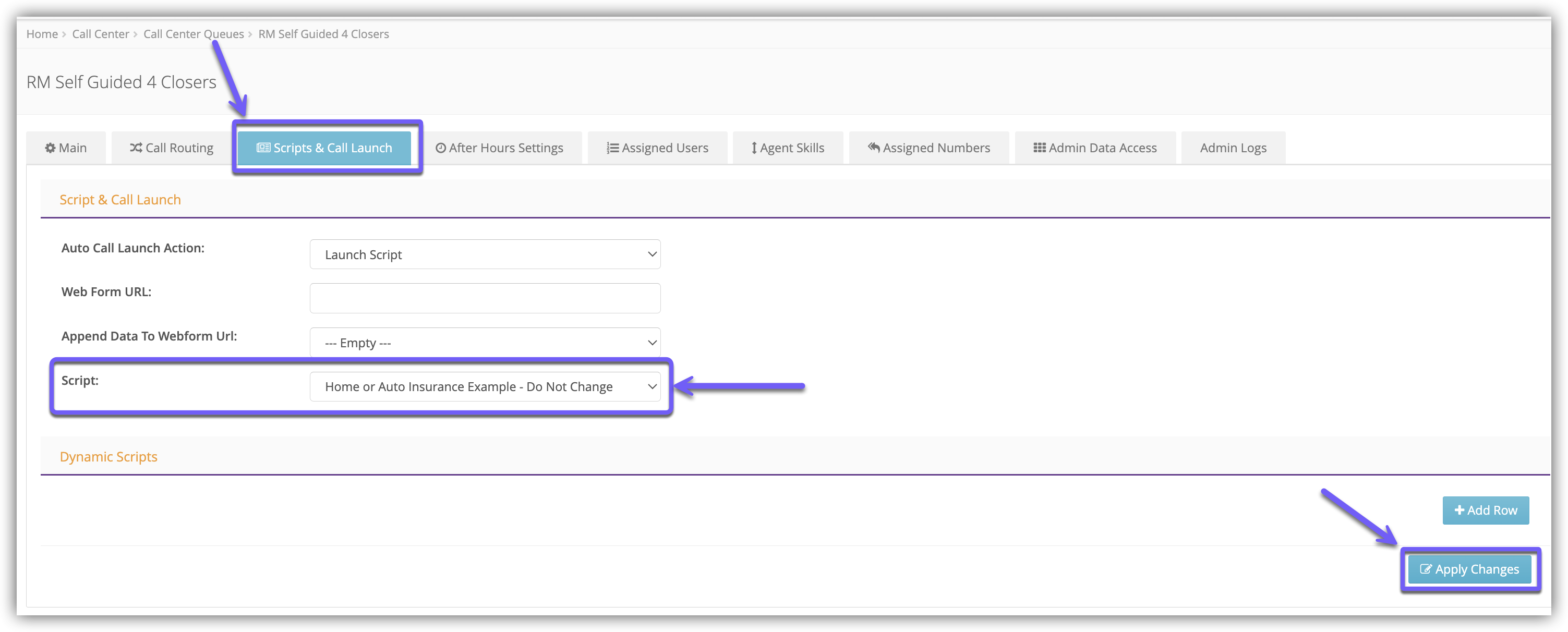Click the vertical arrows icon on Agent Skills
This screenshot has width=1568, height=632.
(x=754, y=148)
